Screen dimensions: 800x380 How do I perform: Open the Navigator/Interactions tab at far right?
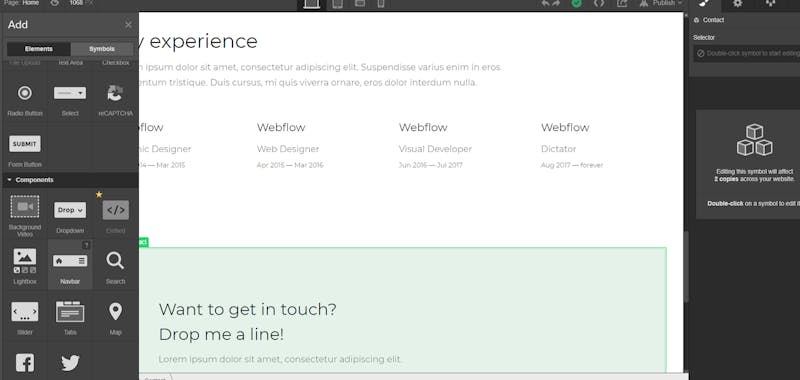pyautogui.click(x=770, y=4)
